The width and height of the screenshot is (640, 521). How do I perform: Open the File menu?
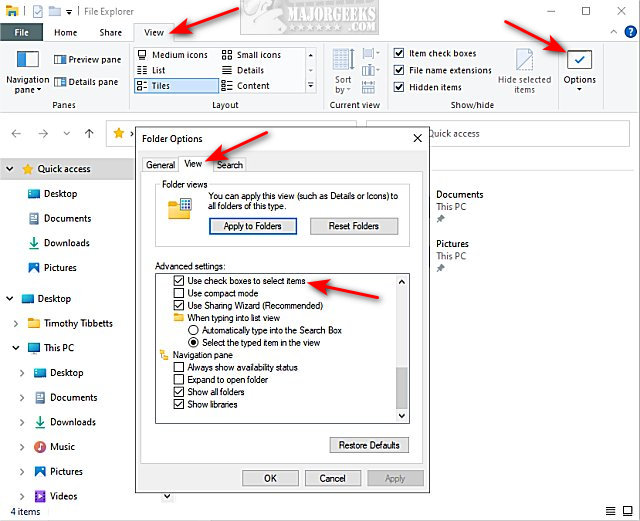(21, 32)
